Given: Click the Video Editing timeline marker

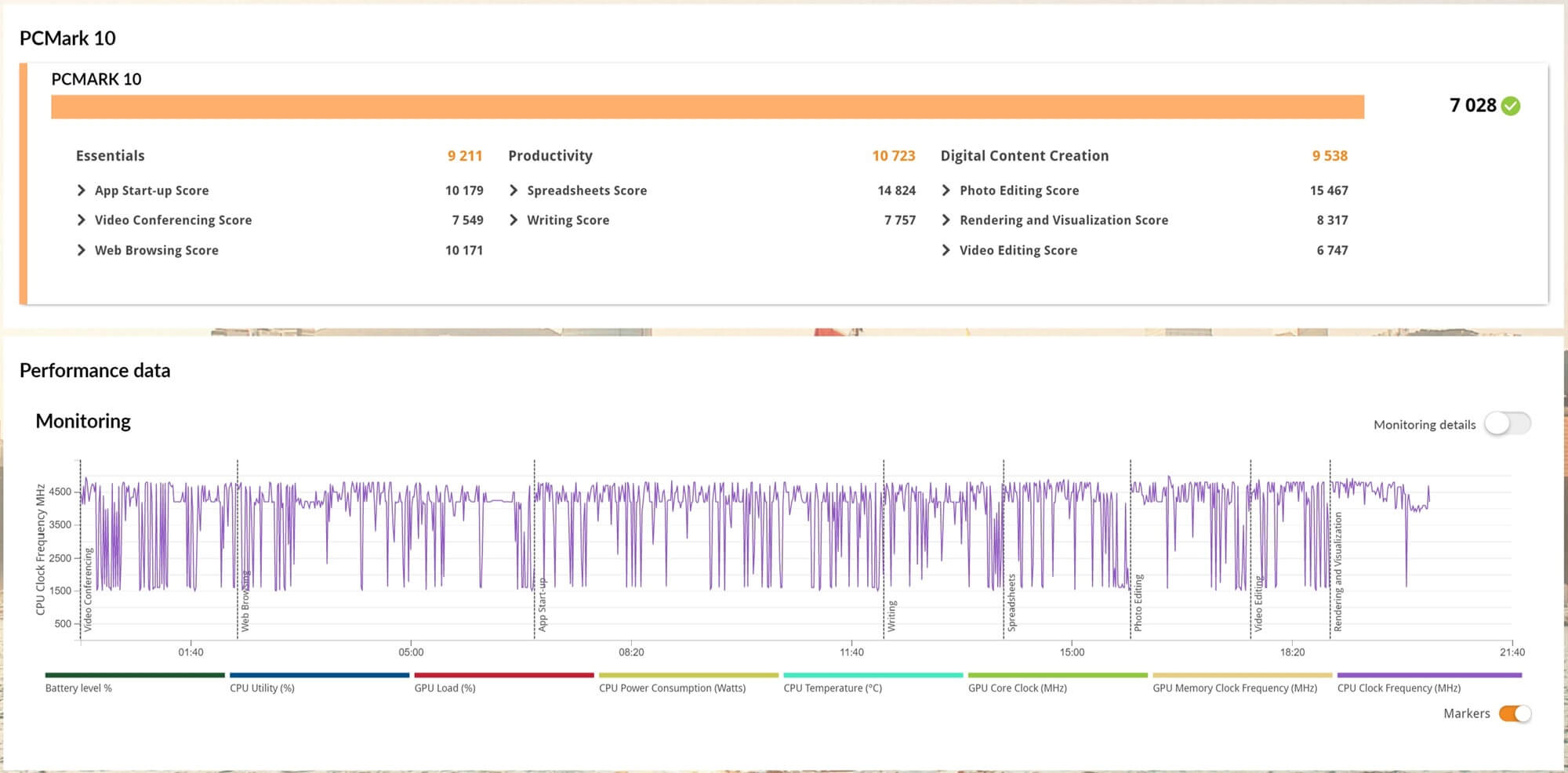Looking at the screenshot, I should pyautogui.click(x=1258, y=604).
